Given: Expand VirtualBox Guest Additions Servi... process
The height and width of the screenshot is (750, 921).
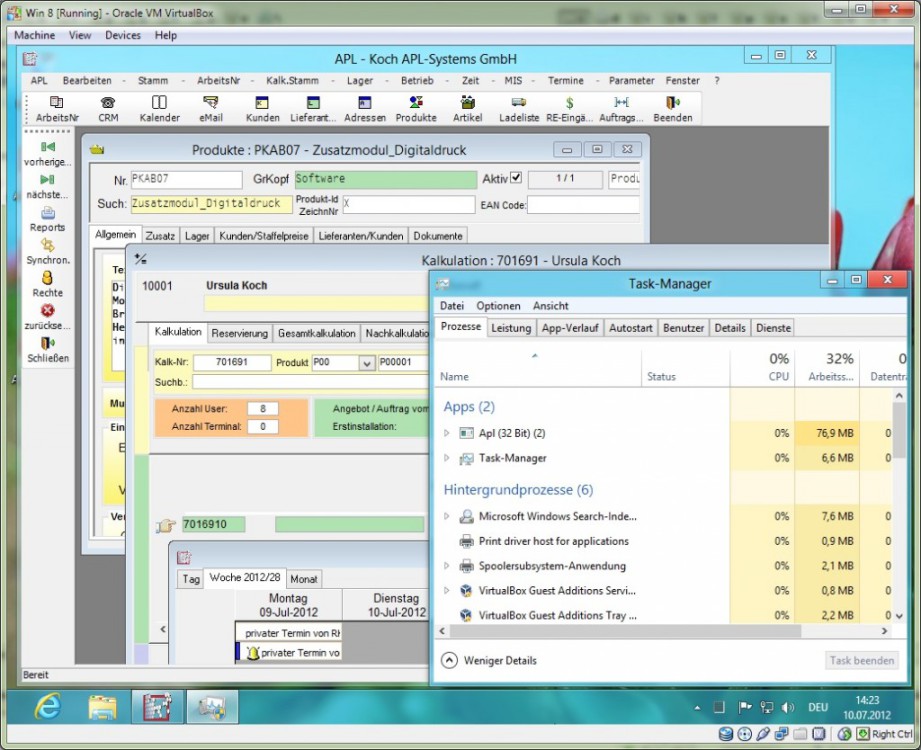Looking at the screenshot, I should tap(446, 590).
